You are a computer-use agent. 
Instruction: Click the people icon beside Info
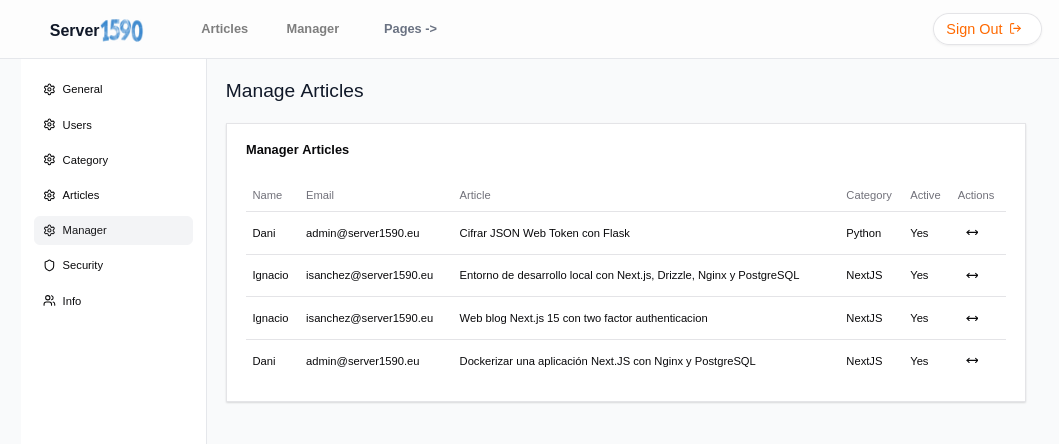(49, 301)
